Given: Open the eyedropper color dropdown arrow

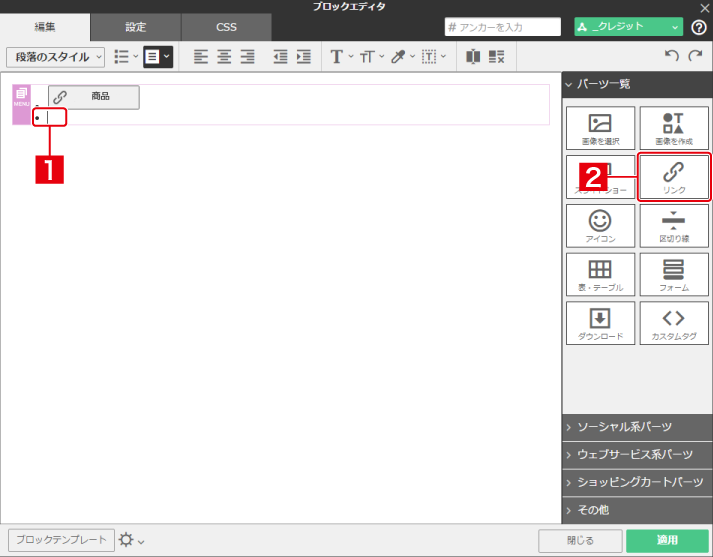Looking at the screenshot, I should (x=412, y=57).
